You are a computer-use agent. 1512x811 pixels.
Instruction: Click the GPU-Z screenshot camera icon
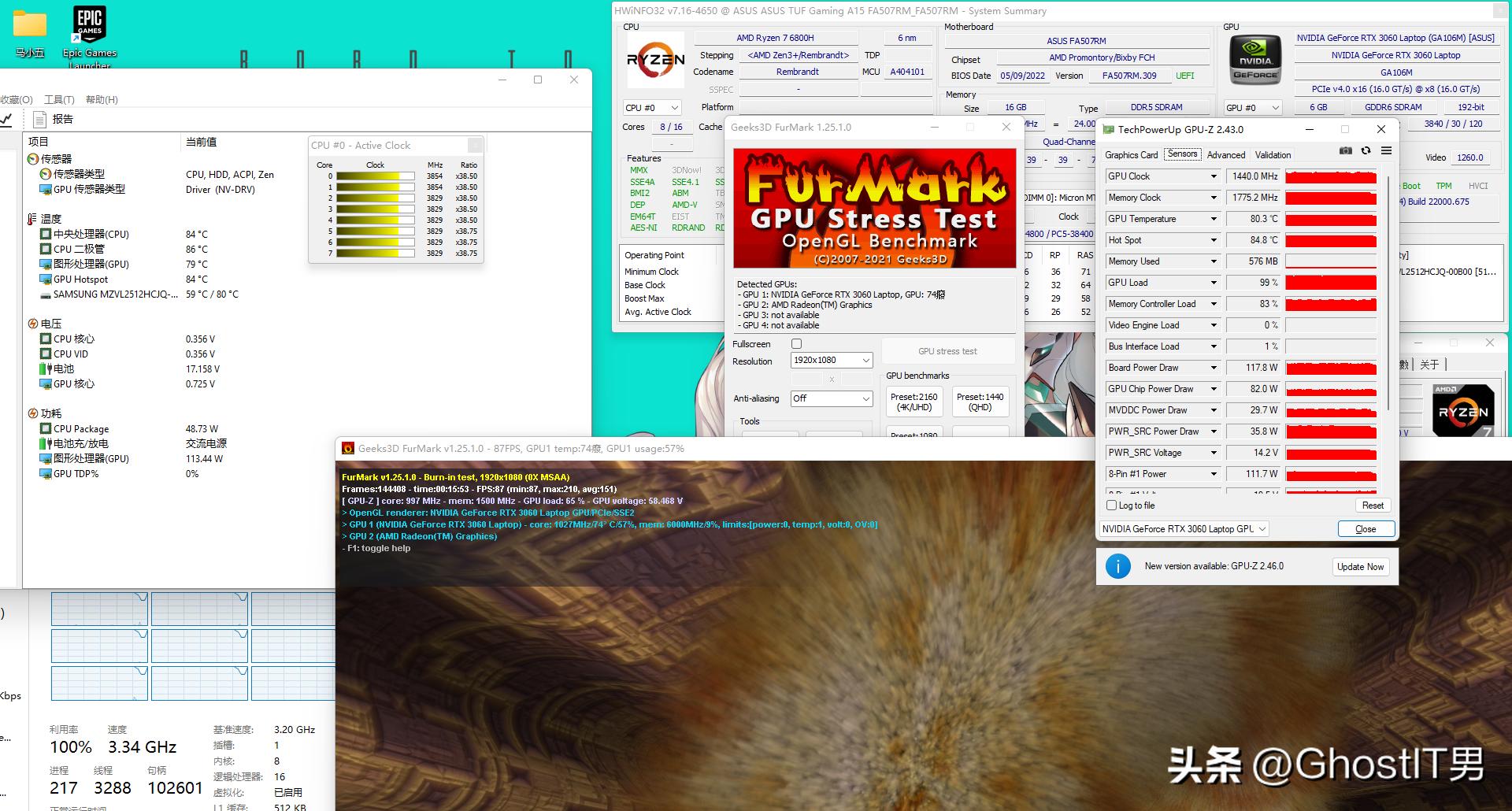click(x=1346, y=150)
